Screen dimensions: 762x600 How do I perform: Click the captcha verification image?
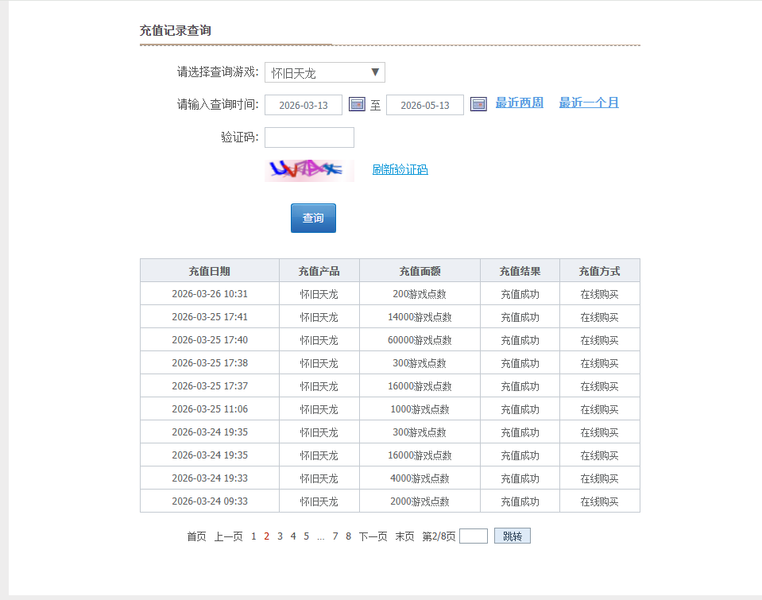(309, 170)
